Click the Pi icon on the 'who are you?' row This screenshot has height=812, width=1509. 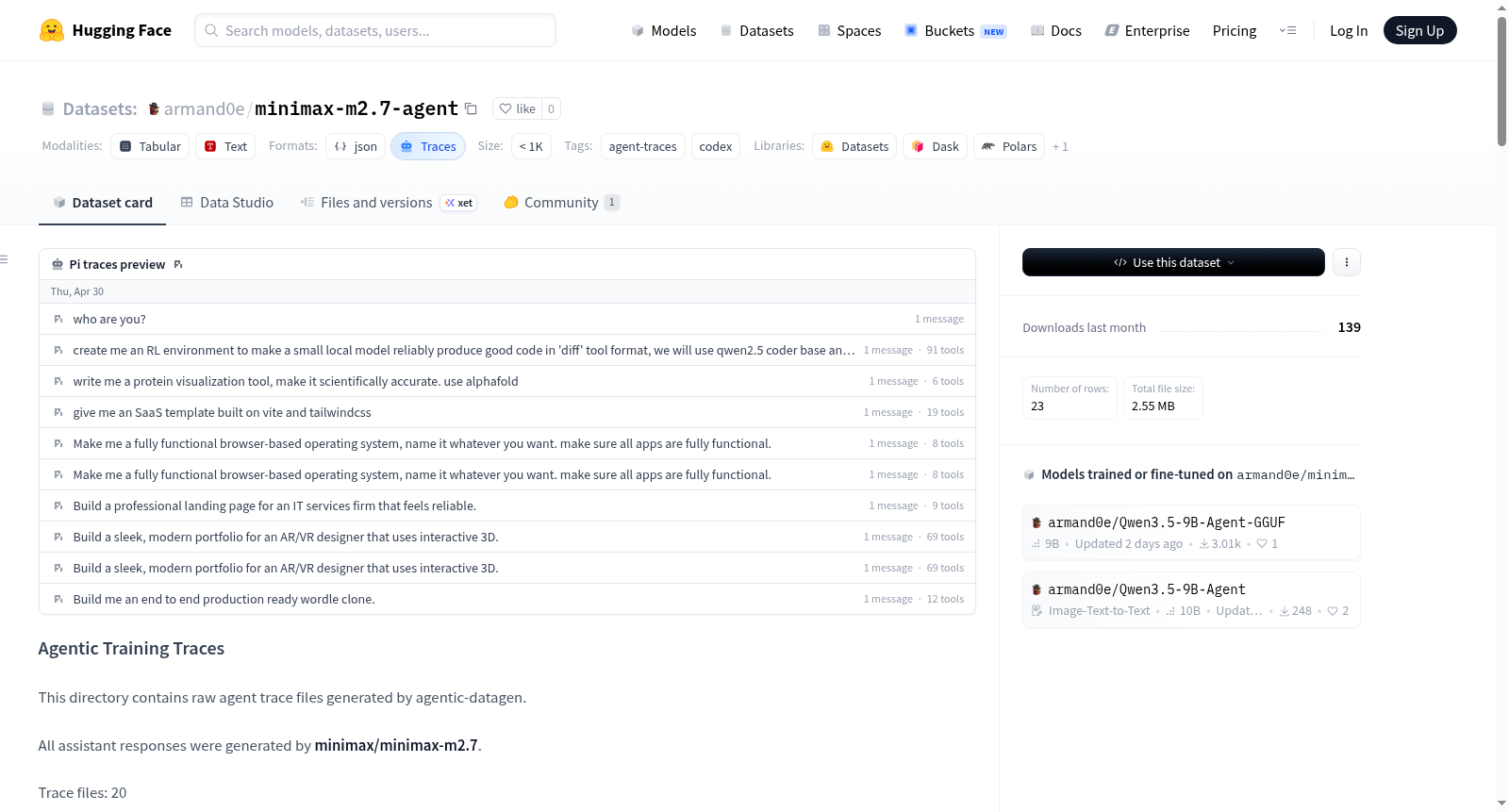(x=58, y=319)
